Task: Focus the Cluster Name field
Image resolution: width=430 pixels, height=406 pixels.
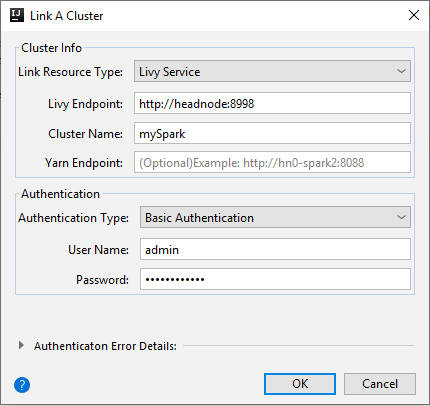Action: click(272, 133)
